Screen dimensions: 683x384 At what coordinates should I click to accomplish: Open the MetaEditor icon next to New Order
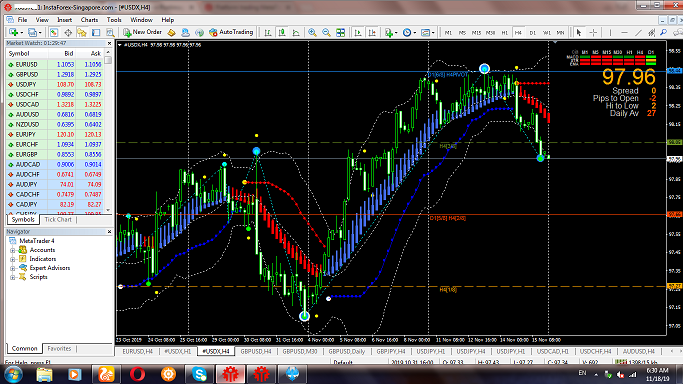171,33
